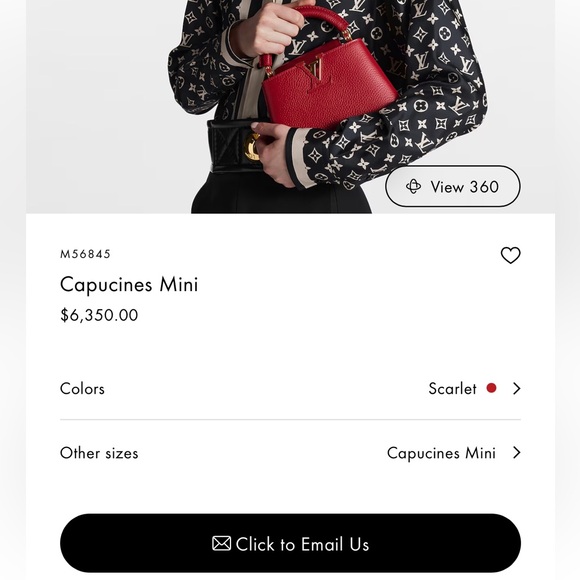Tap the envelope icon on the email button

click(x=221, y=543)
